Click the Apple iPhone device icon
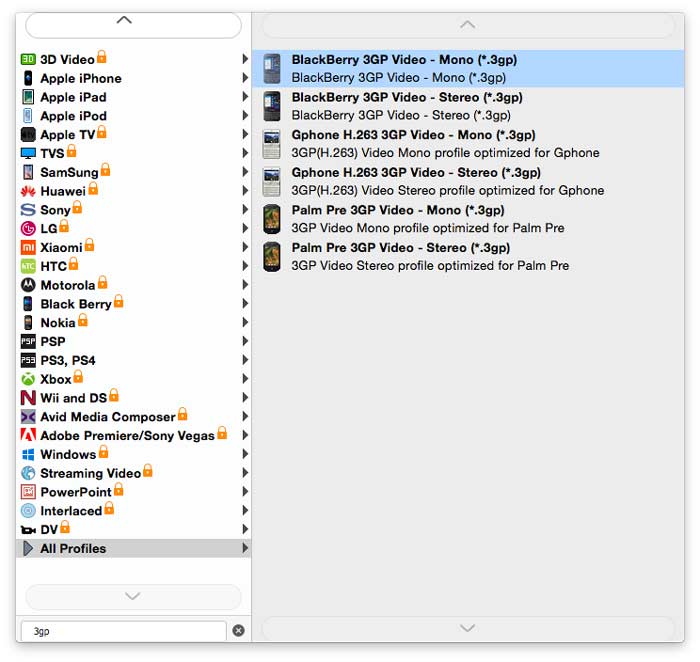The height and width of the screenshot is (662, 700). point(28,78)
